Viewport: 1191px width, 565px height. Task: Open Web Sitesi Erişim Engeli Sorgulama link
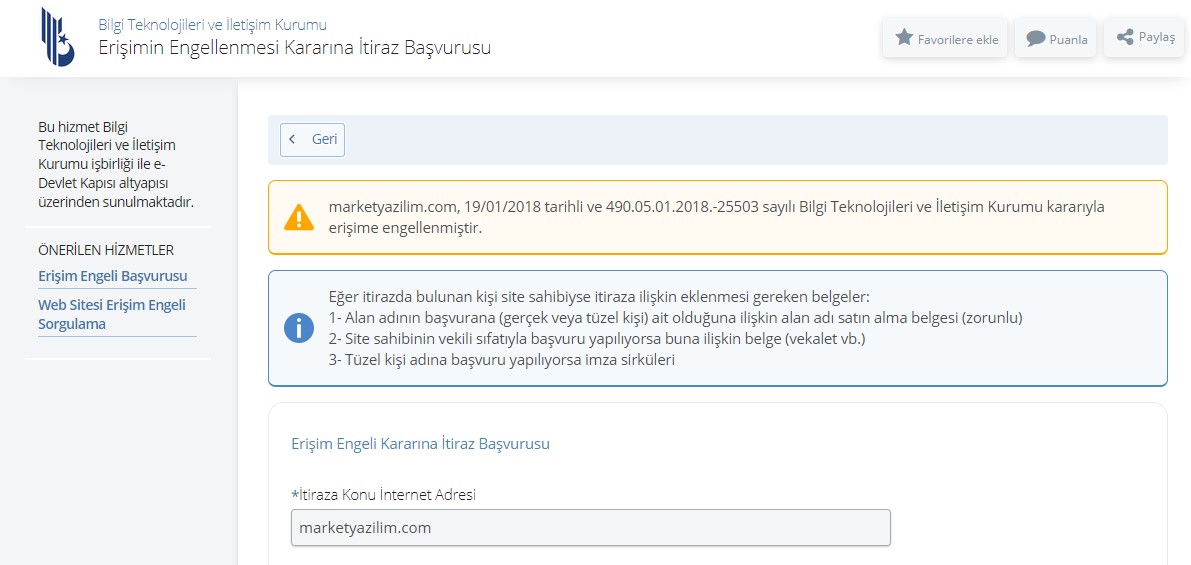click(x=112, y=314)
